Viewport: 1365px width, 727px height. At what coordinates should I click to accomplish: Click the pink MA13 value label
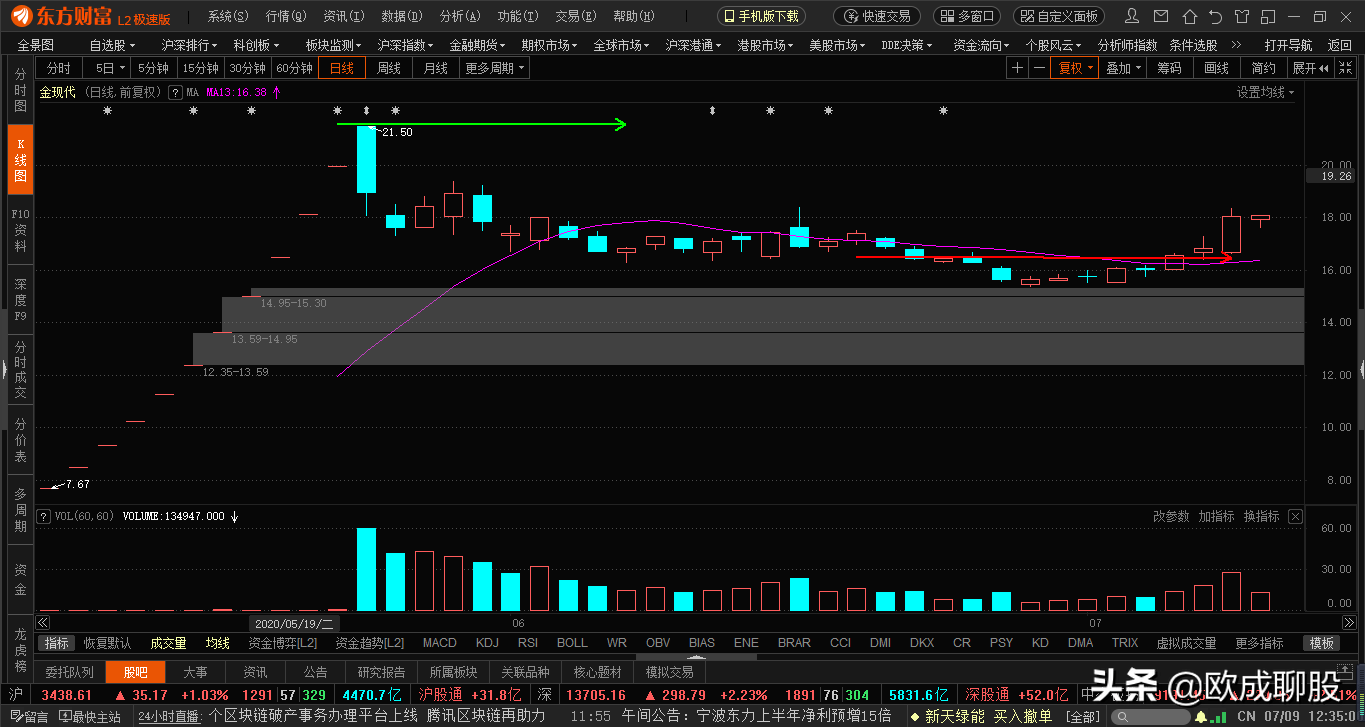click(x=236, y=92)
